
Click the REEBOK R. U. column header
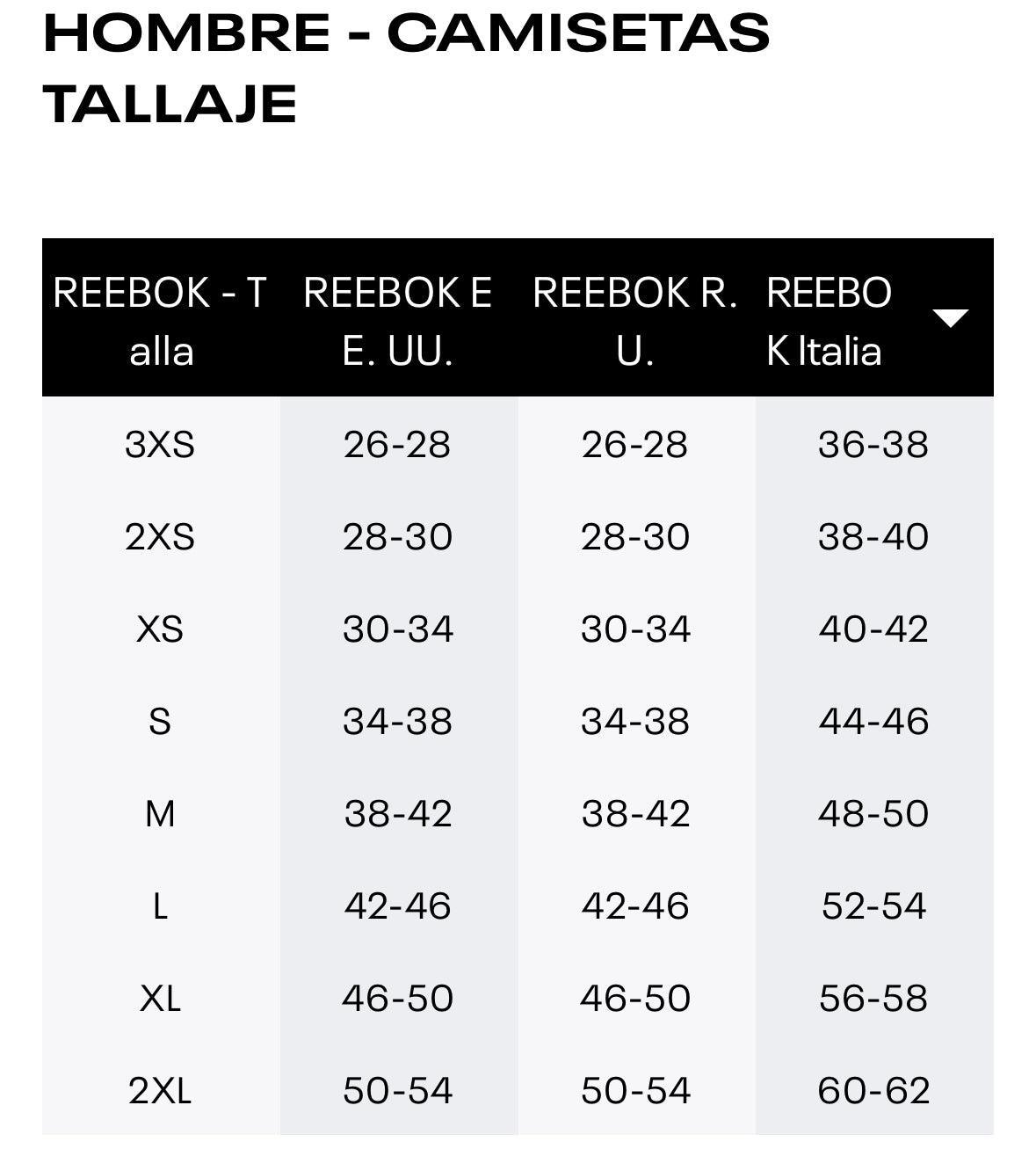click(x=634, y=321)
